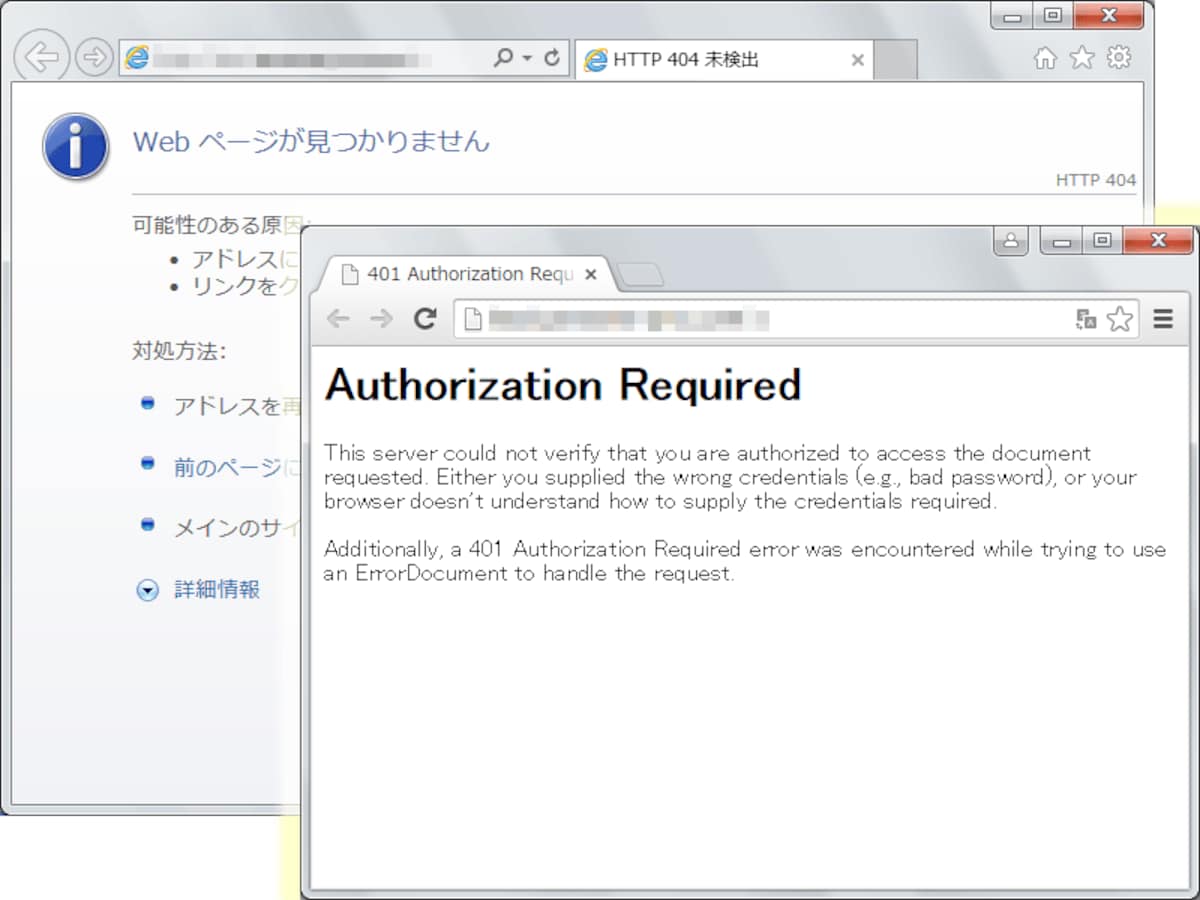
Task: Close the Internet Explorer window
Action: click(1108, 16)
